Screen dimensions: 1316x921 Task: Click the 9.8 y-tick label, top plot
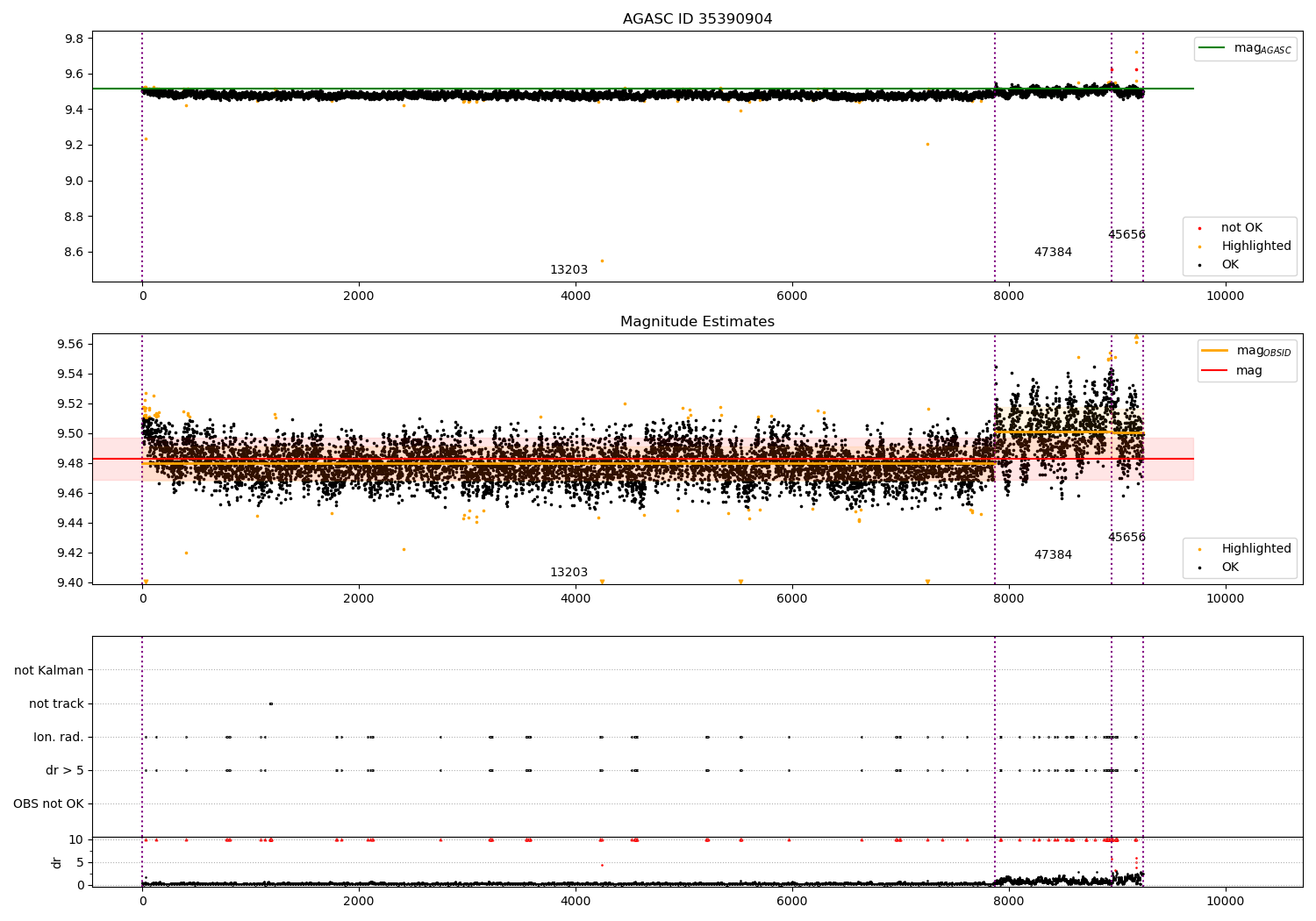pyautogui.click(x=75, y=39)
